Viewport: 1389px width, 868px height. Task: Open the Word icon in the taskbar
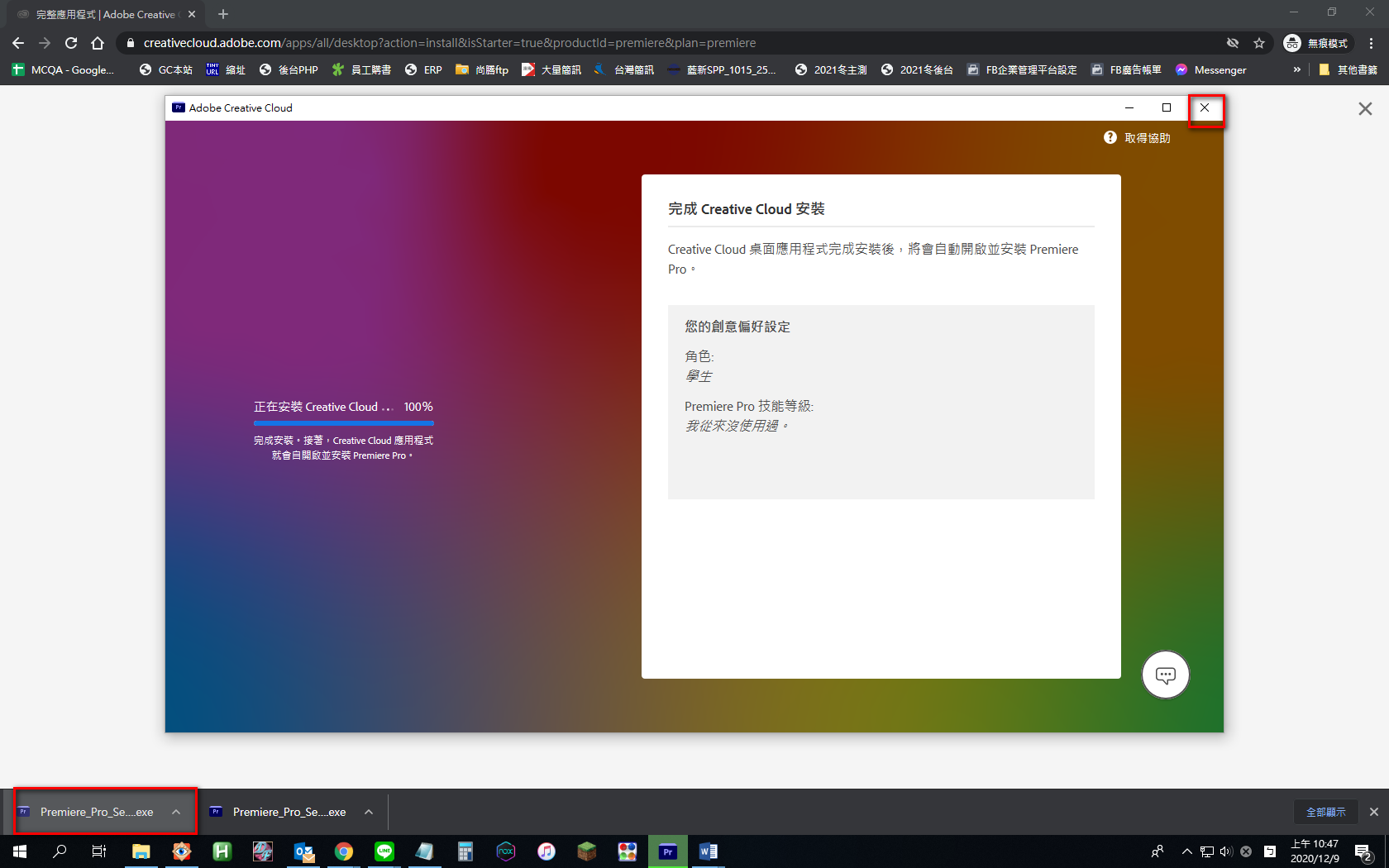point(708,851)
